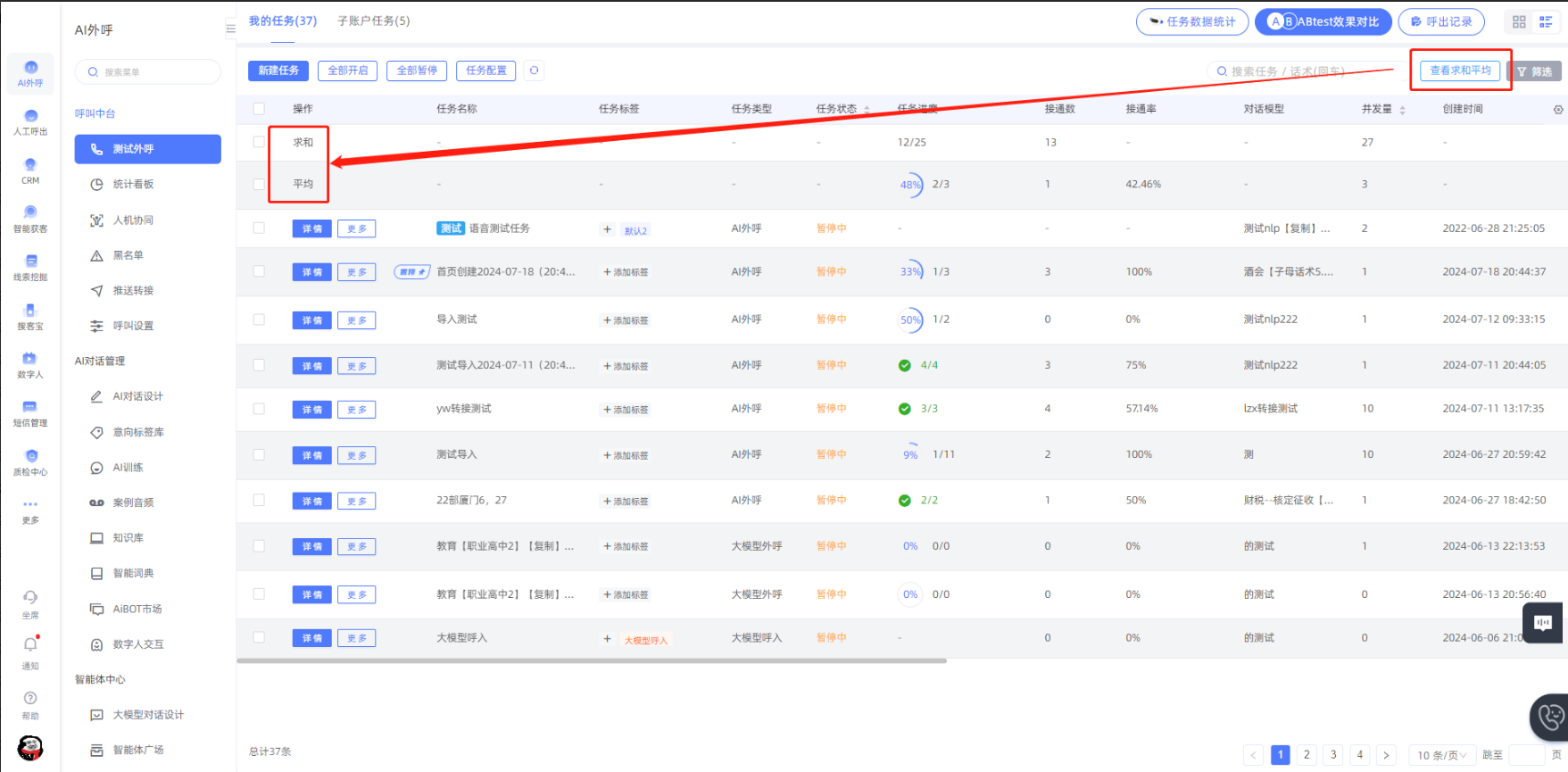The height and width of the screenshot is (772, 1568).
Task: Open 线索挖掘 in the left rail
Action: (x=30, y=268)
